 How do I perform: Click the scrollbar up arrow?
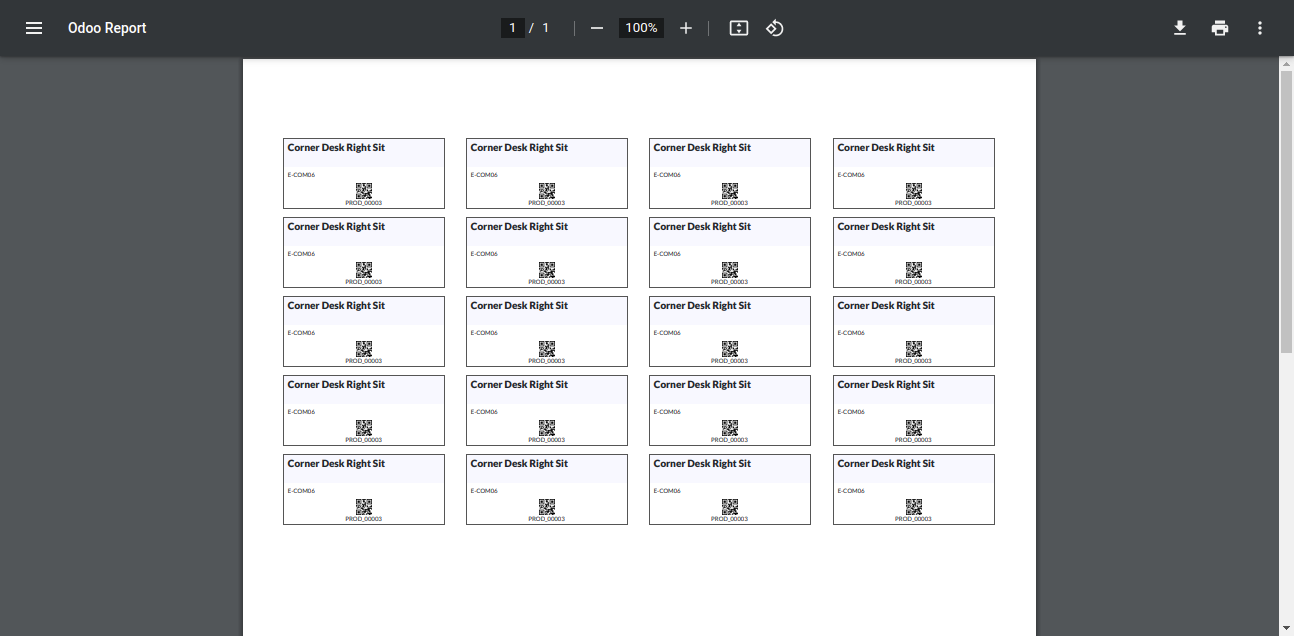click(1287, 63)
